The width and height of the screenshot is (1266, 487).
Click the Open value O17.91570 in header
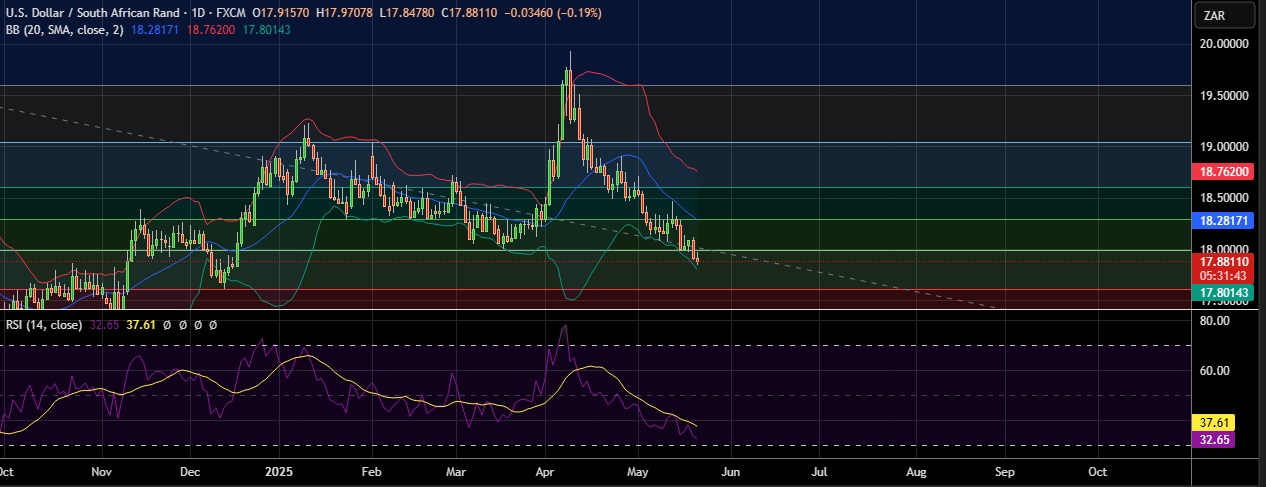(279, 13)
